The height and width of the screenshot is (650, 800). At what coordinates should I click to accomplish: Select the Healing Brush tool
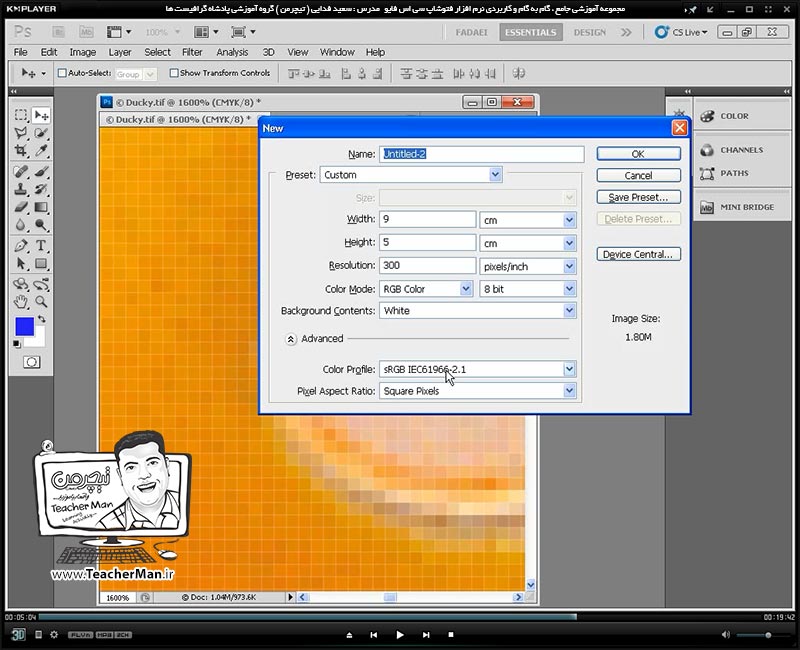[x=21, y=171]
